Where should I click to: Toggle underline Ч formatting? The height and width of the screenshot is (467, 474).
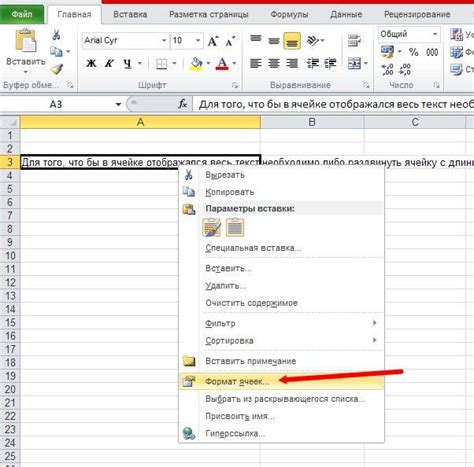(x=127, y=63)
